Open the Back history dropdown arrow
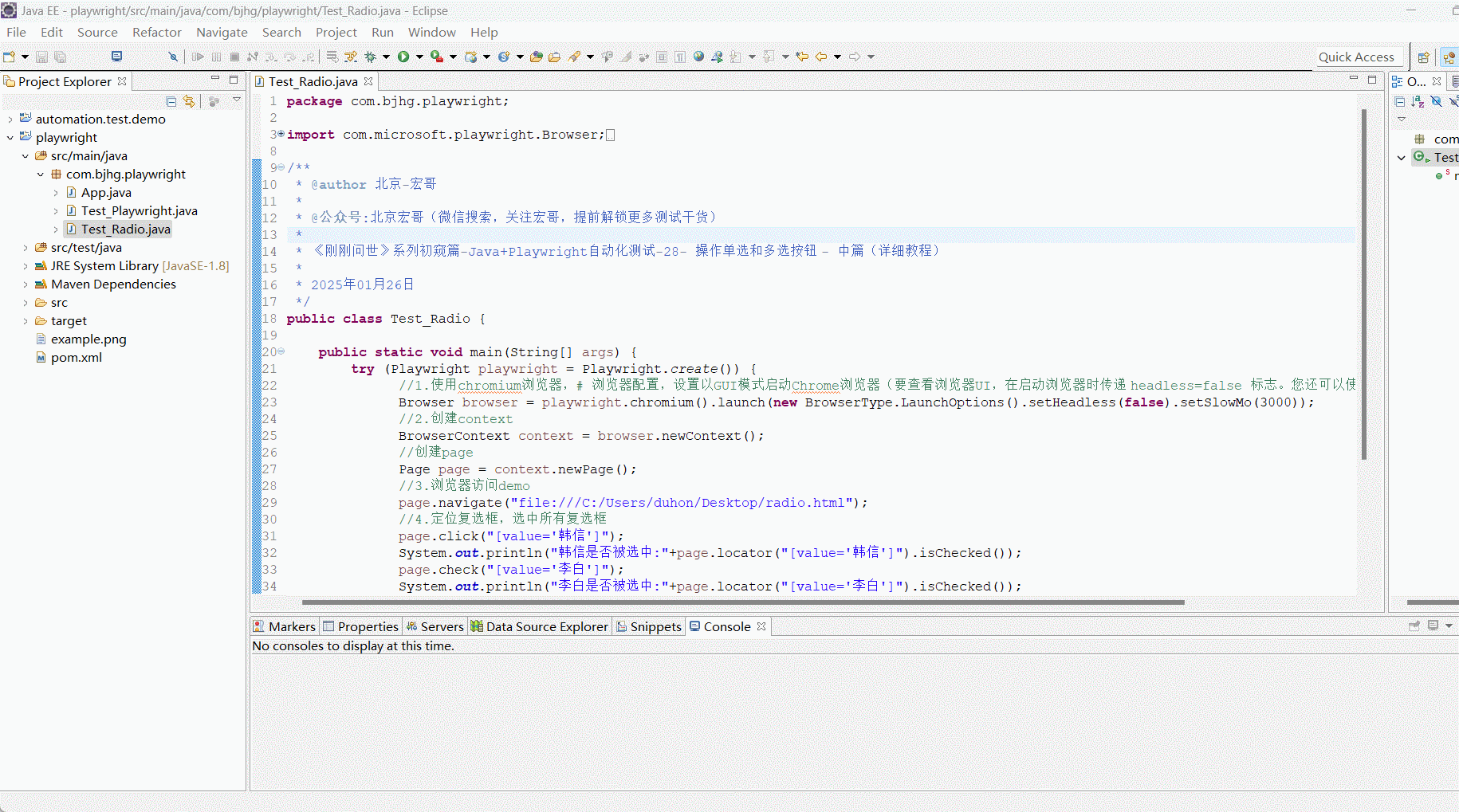The width and height of the screenshot is (1459, 812). tap(837, 57)
